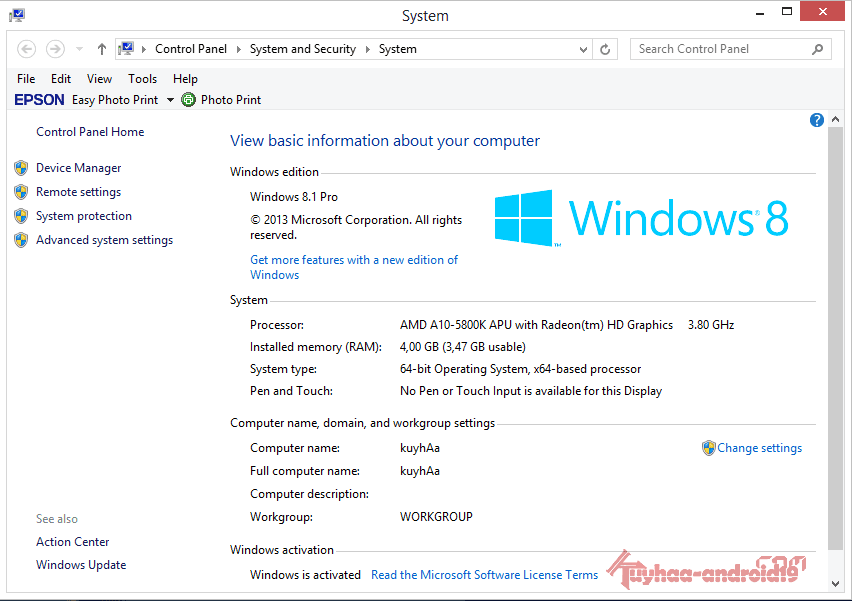Select the System breadcrumb

tap(398, 49)
